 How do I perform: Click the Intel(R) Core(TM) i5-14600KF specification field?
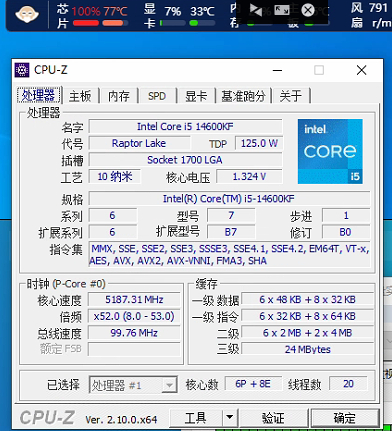pyautogui.click(x=229, y=199)
